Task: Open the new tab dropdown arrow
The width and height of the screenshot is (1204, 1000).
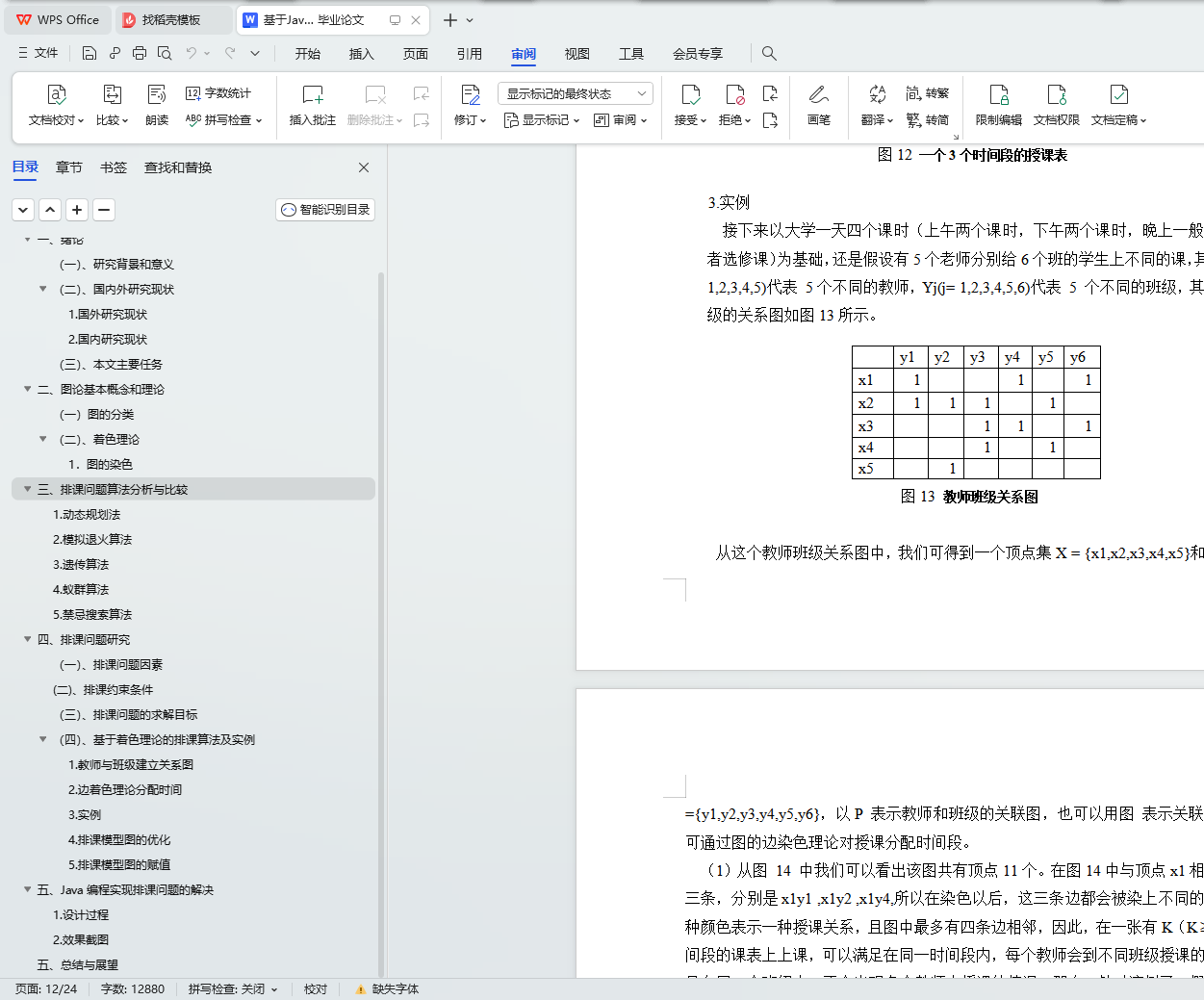Action: tap(470, 20)
